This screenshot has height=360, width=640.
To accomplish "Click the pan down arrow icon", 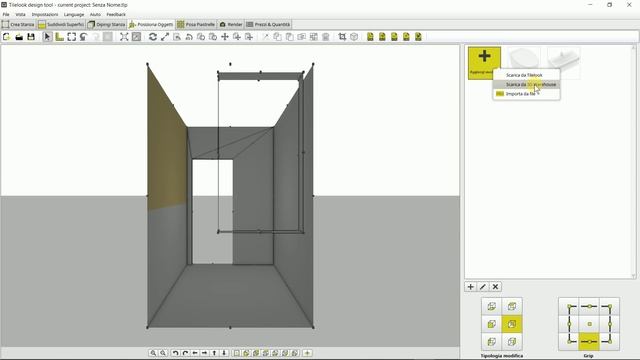I will click(224, 353).
